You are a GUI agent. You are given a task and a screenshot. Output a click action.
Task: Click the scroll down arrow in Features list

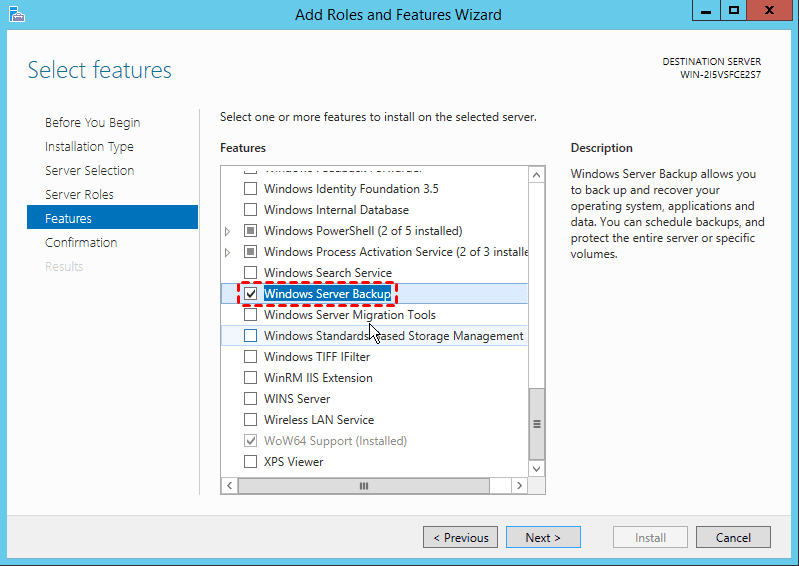[536, 469]
